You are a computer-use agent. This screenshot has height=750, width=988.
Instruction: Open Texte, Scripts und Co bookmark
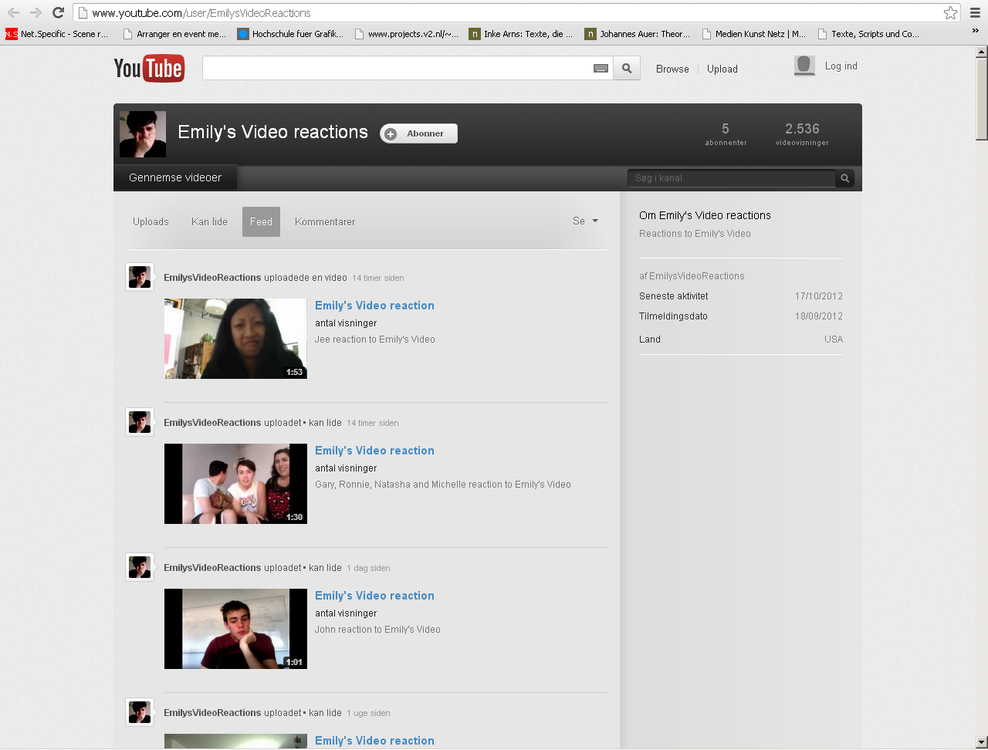pyautogui.click(x=869, y=34)
